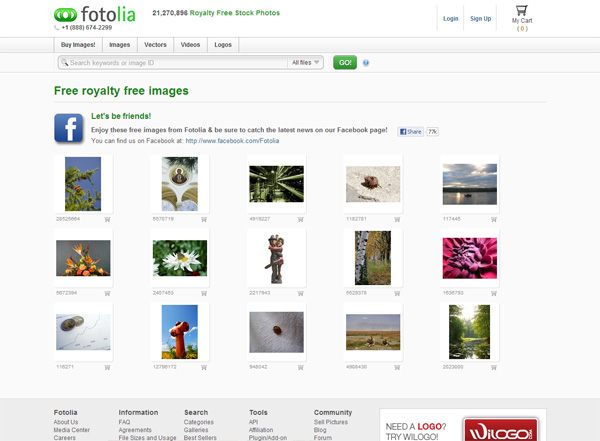Click the Fotolia logo
600x441 pixels.
pos(97,15)
